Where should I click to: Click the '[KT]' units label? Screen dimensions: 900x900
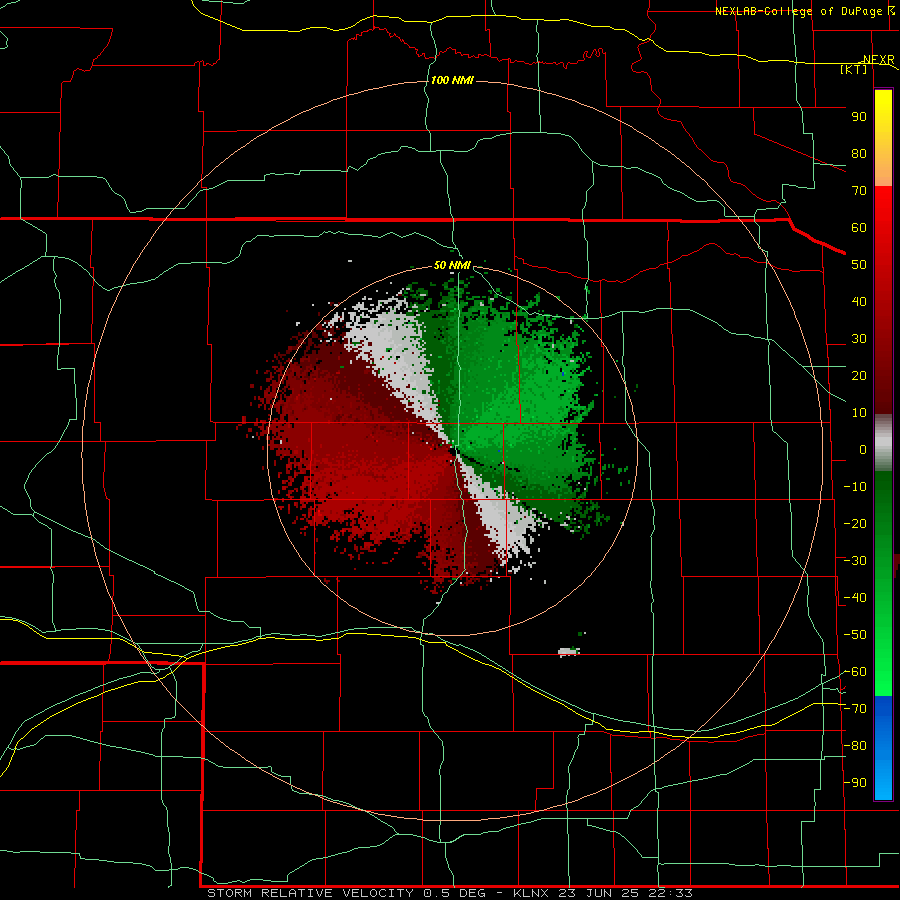point(854,69)
